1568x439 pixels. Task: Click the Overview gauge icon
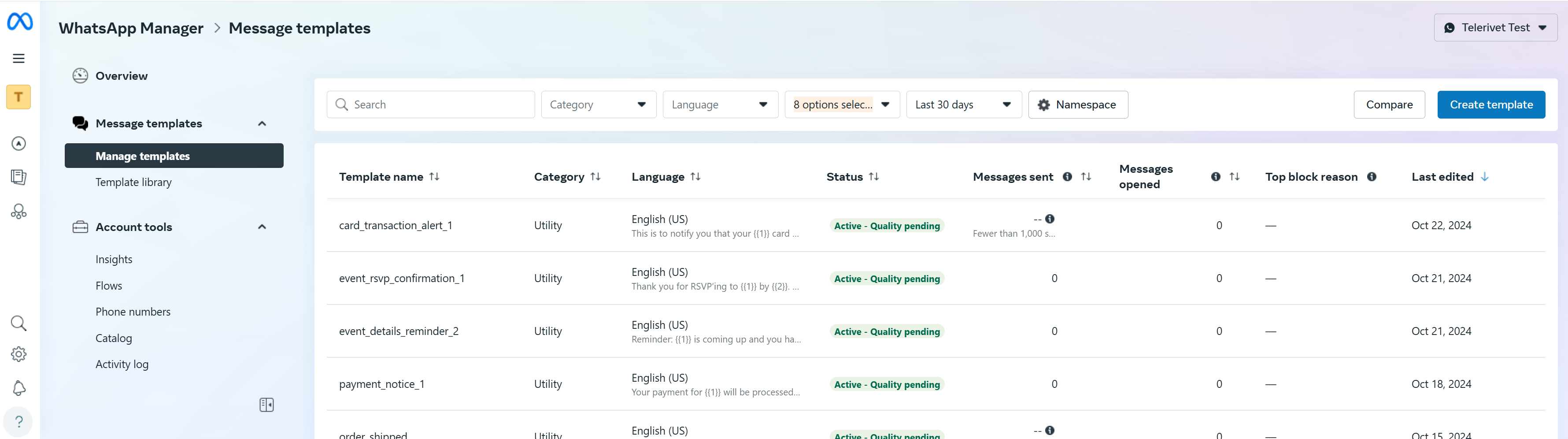(x=80, y=75)
